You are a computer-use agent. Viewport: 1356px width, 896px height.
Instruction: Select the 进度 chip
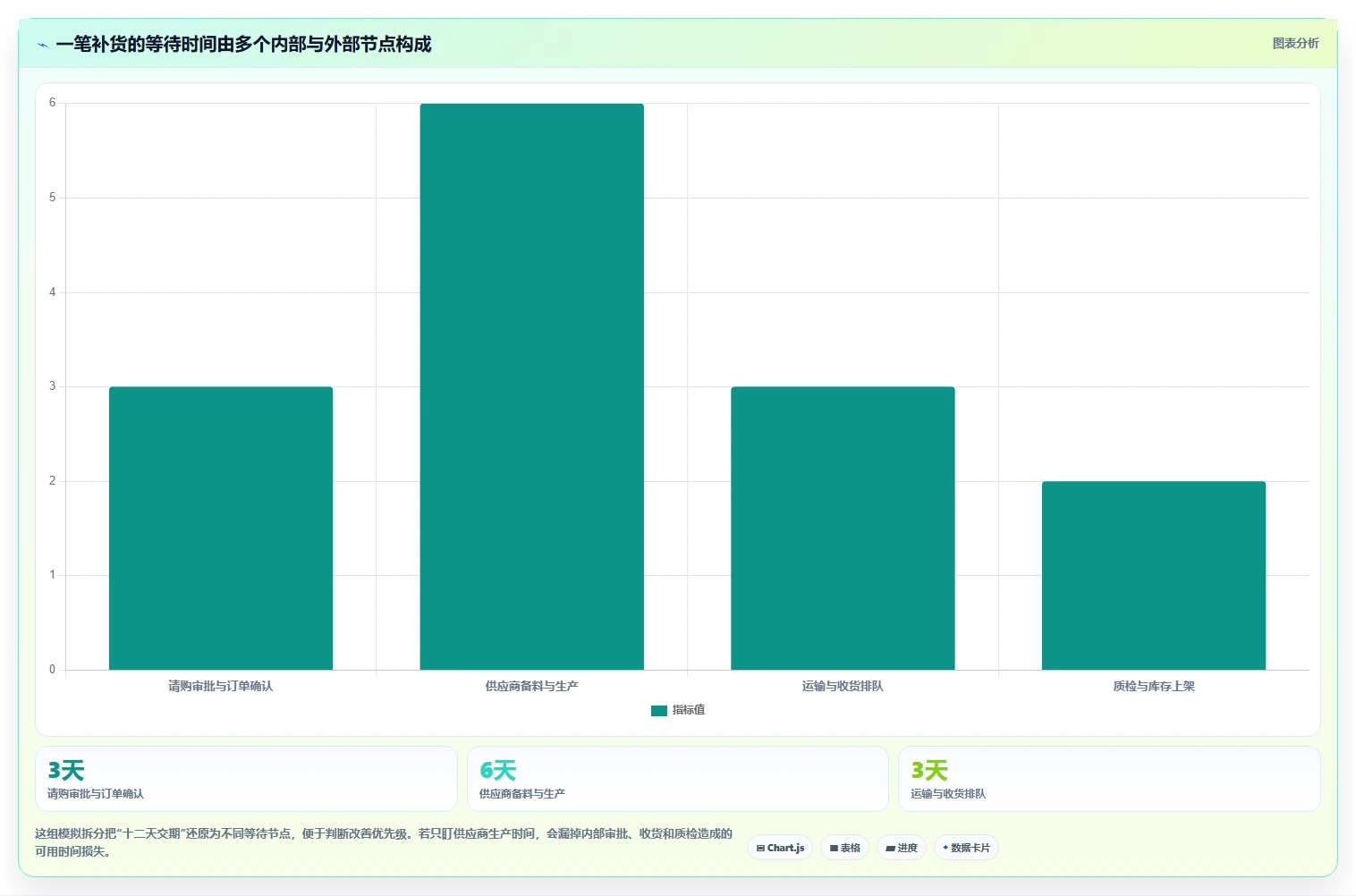(902, 848)
